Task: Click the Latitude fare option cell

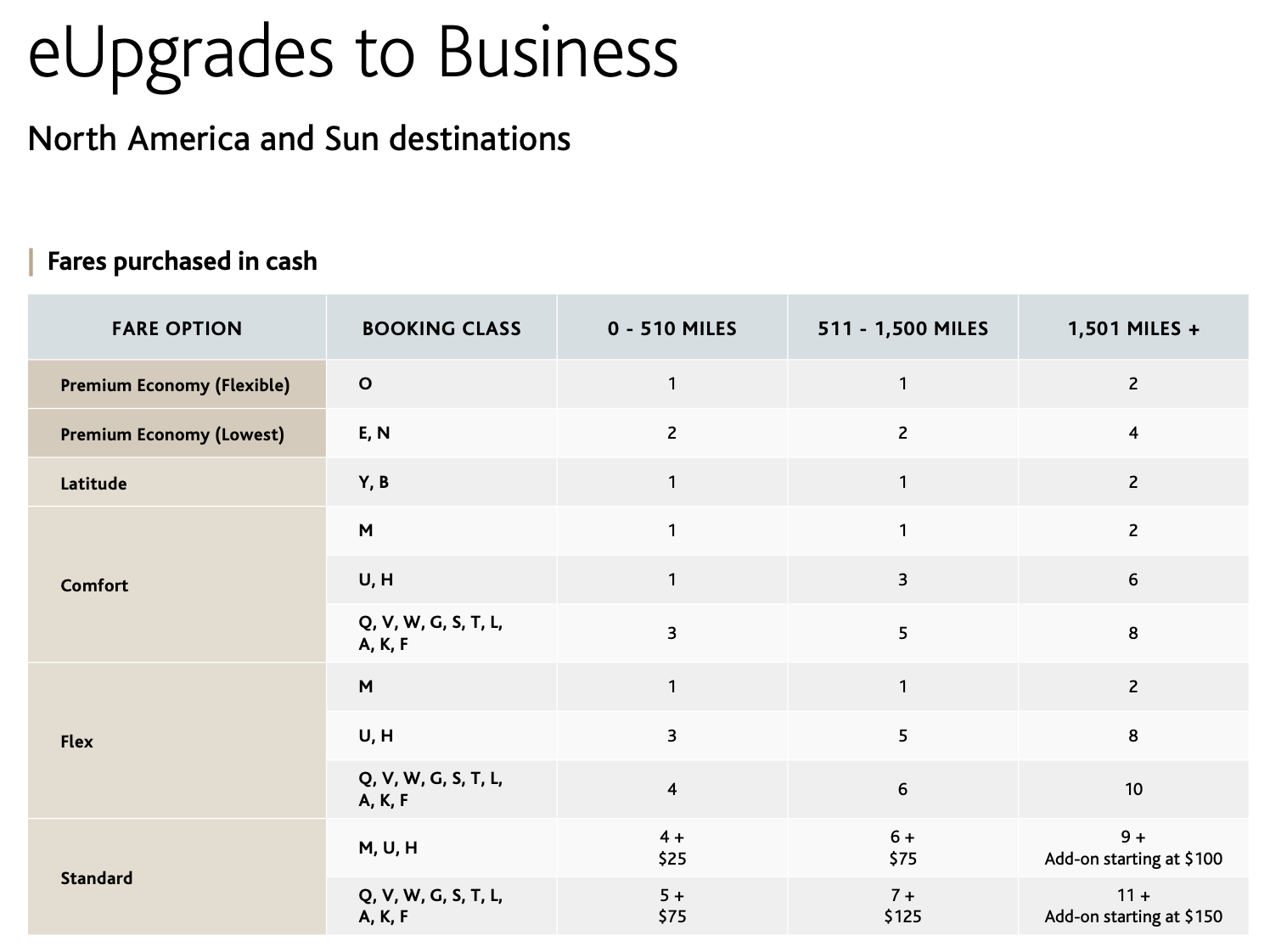Action: coord(93,484)
